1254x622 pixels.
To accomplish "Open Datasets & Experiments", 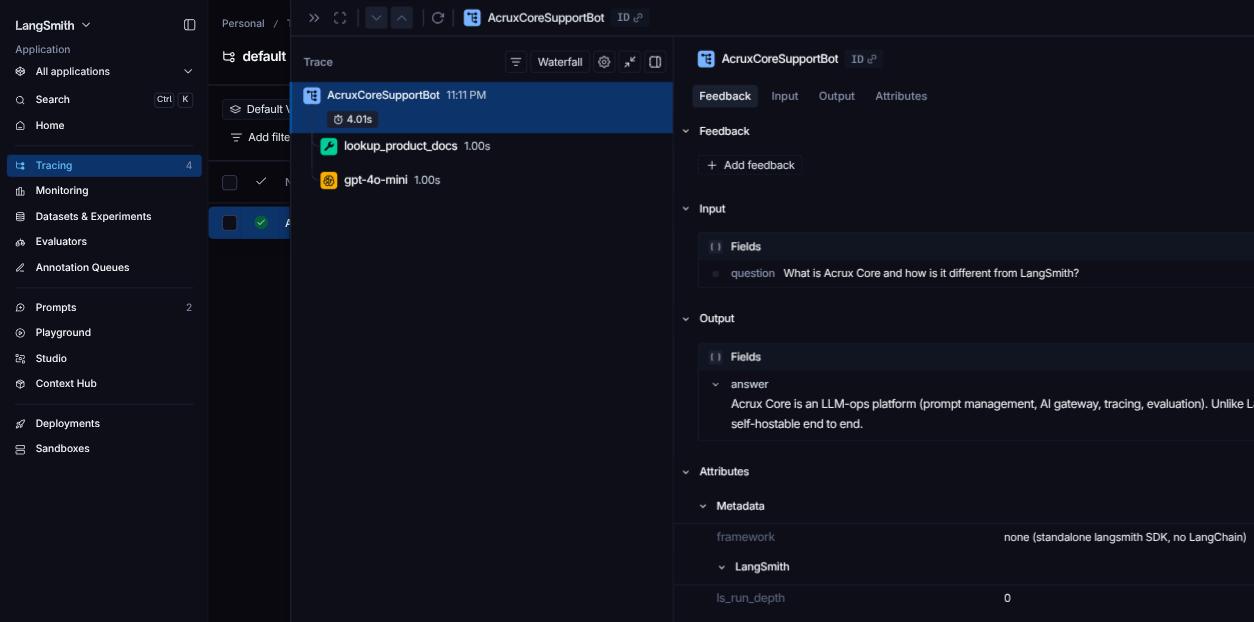I will point(104,217).
